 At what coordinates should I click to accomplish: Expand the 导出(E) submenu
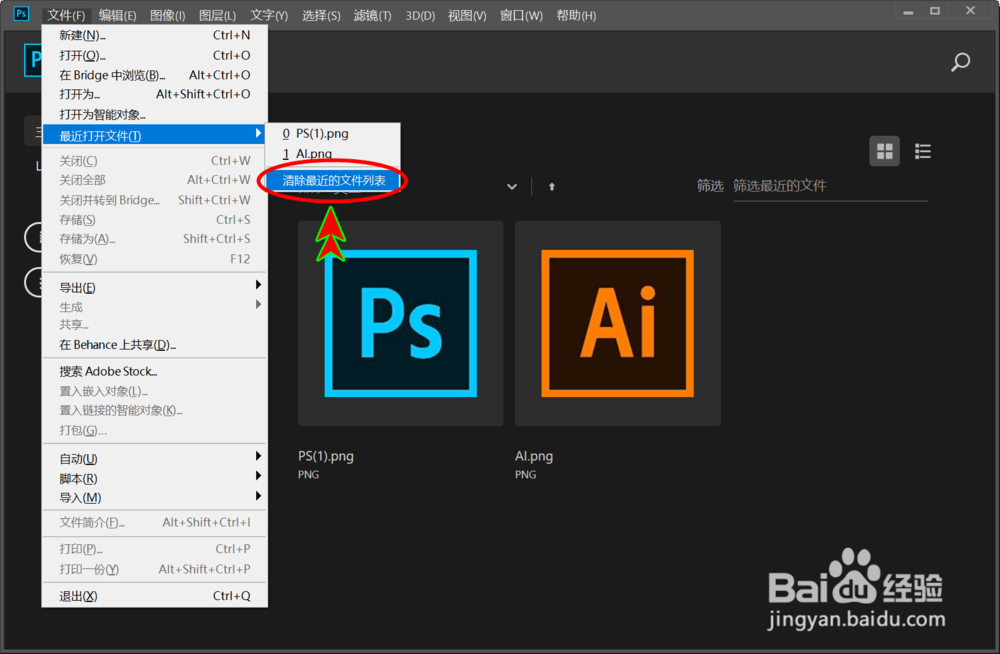(154, 287)
